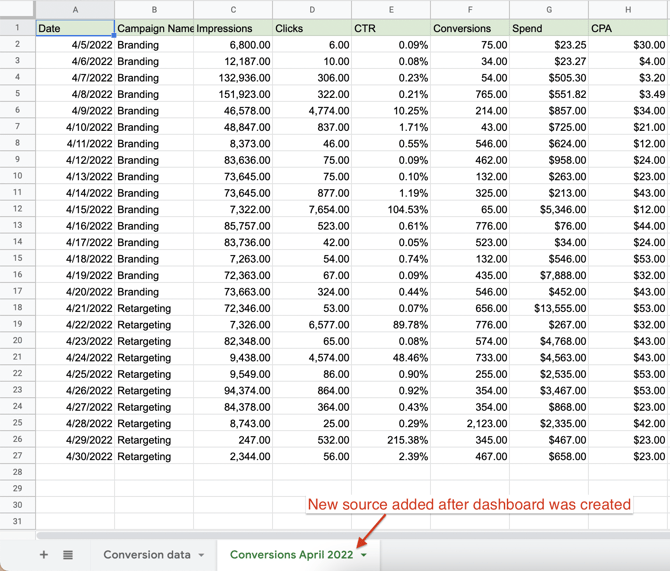Select the row 1 header number

17,28
